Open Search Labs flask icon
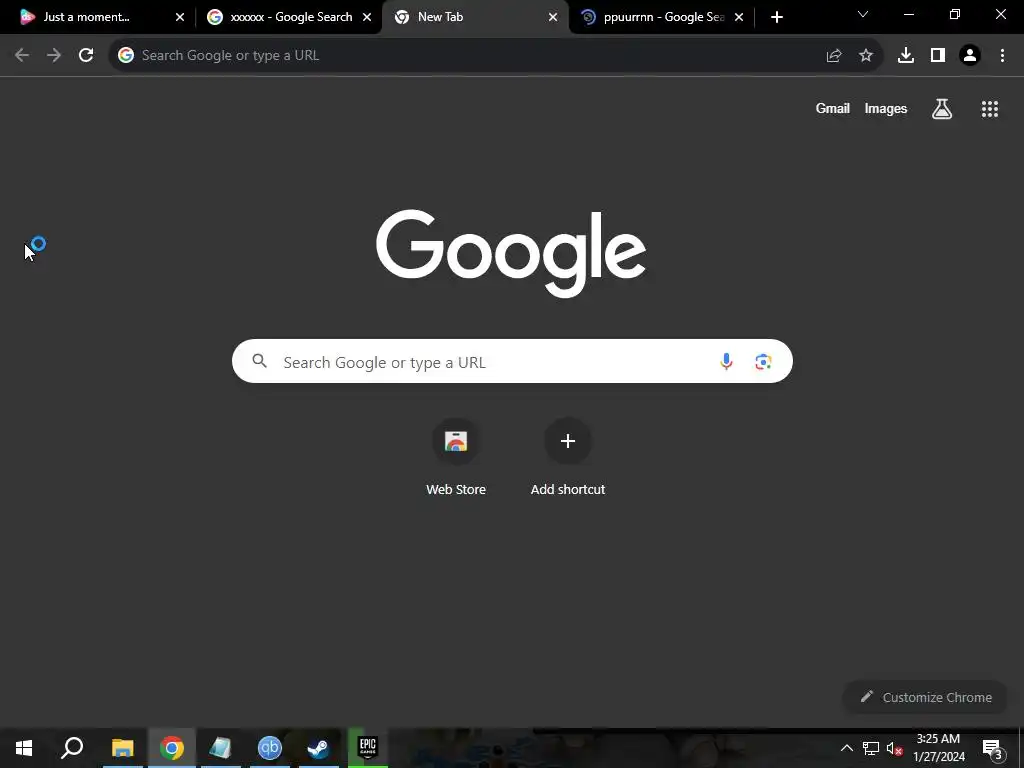This screenshot has height=768, width=1024. [942, 109]
